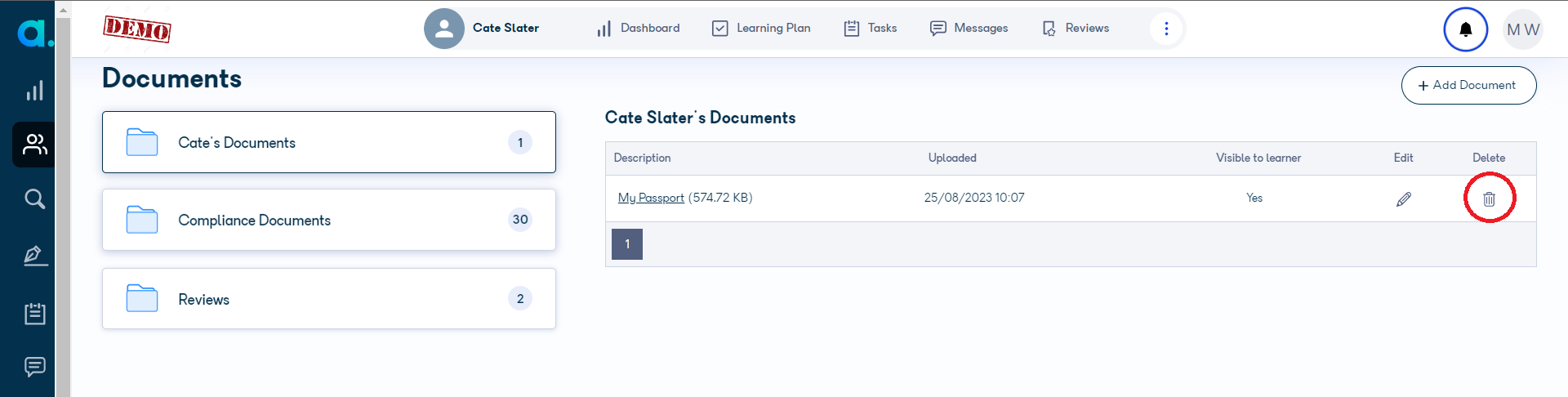Open the MW user avatar menu

click(1522, 29)
